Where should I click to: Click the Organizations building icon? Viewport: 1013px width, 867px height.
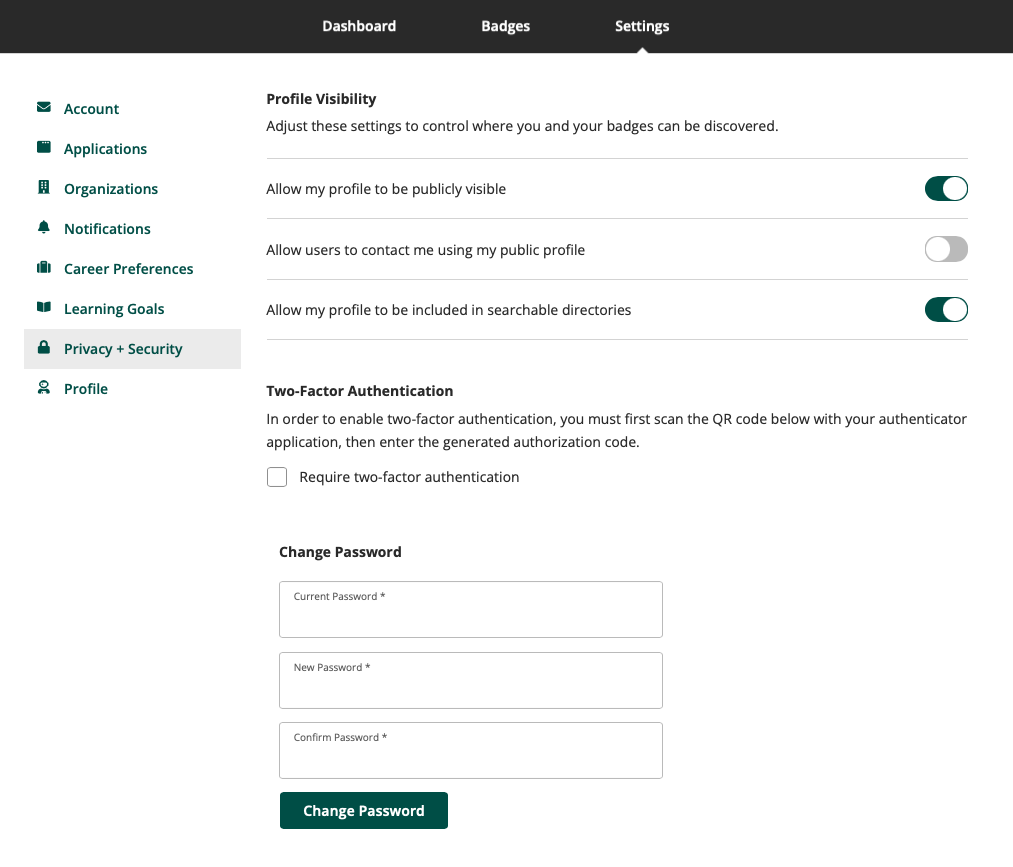click(x=44, y=187)
